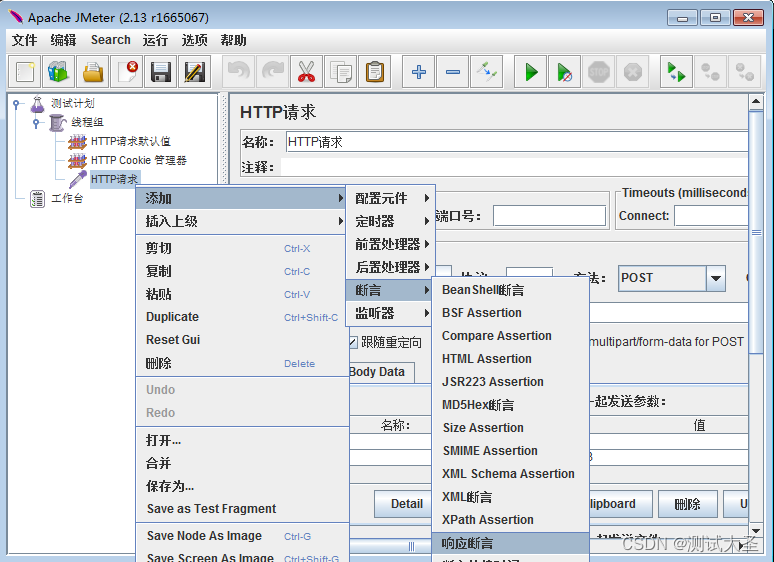774x562 pixels.
Task: Select the 线程组 tree node
Action: click(87, 122)
